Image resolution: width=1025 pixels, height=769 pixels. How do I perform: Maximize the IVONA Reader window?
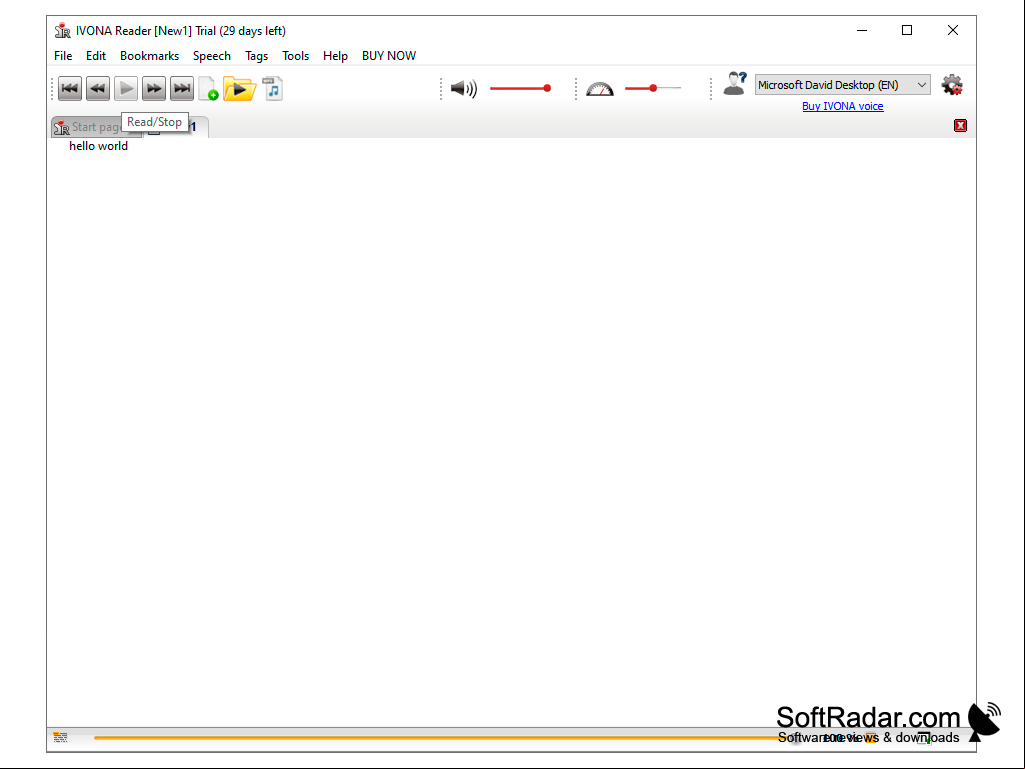coord(907,30)
